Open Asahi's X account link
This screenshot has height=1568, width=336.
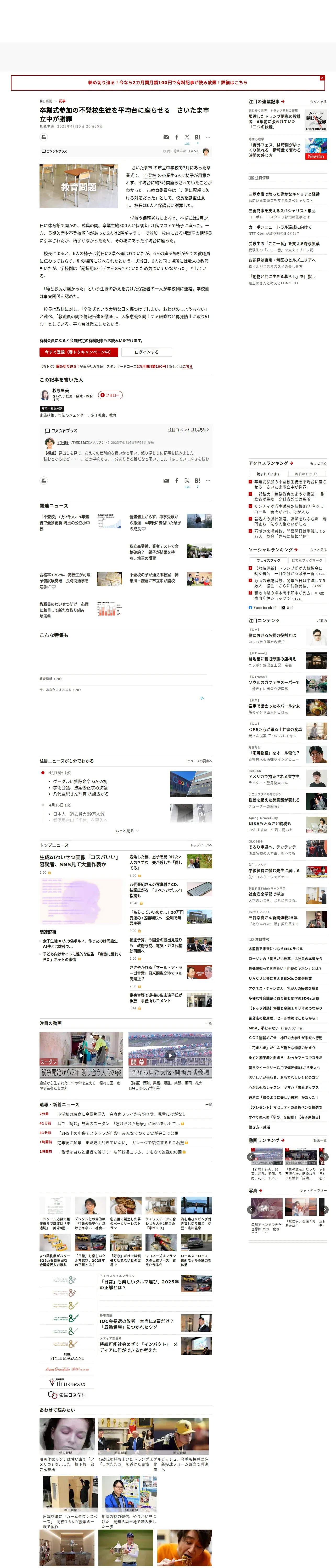click(287, 608)
